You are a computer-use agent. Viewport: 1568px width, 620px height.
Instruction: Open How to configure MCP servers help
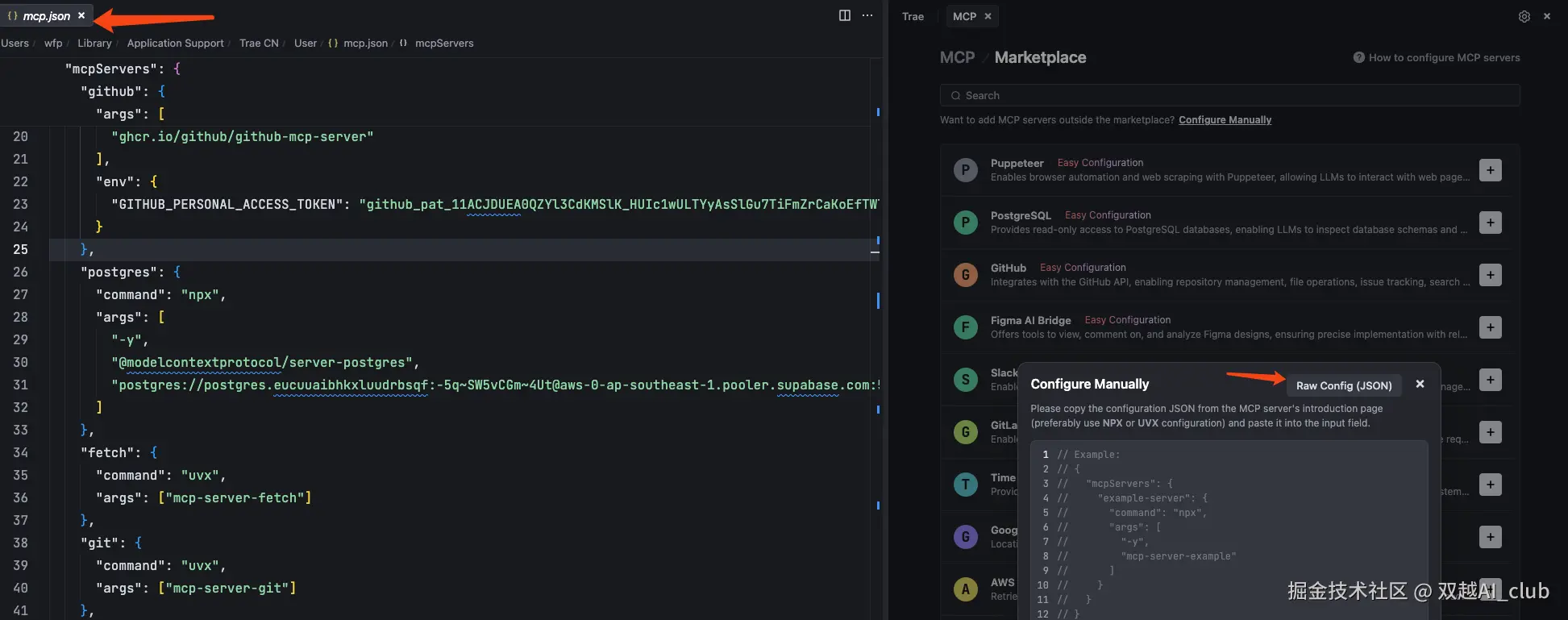coord(1437,57)
